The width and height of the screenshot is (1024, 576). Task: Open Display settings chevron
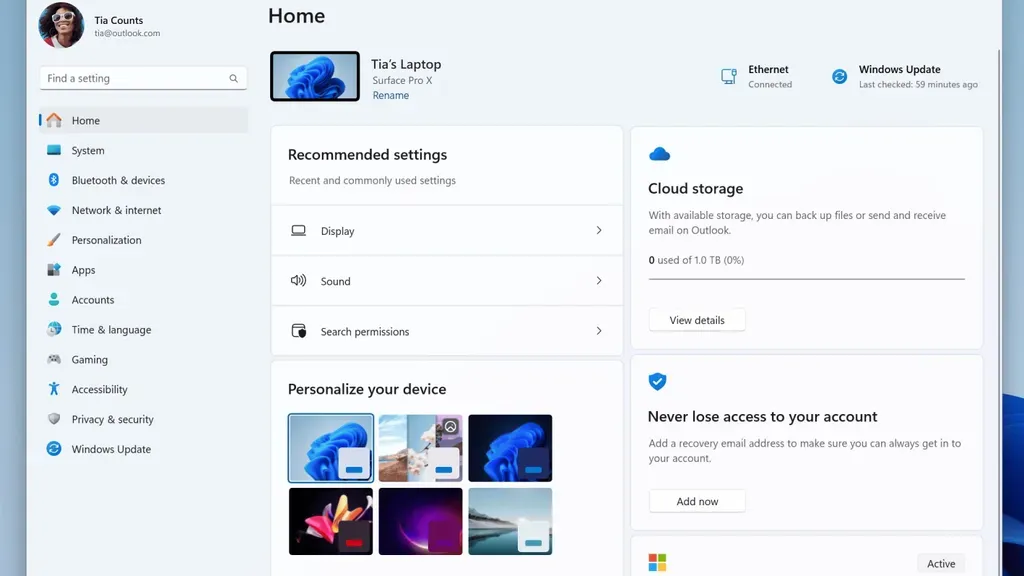click(599, 231)
